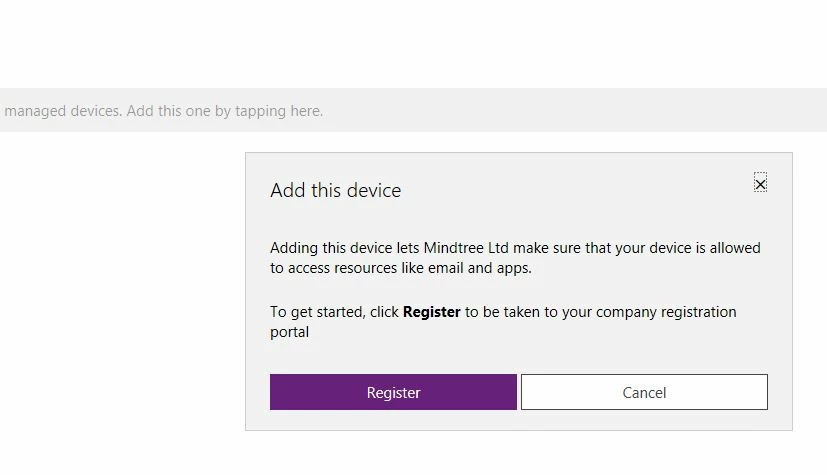Click the bold Register word in instructions
Screen dimensions: 827x475
pos(431,312)
